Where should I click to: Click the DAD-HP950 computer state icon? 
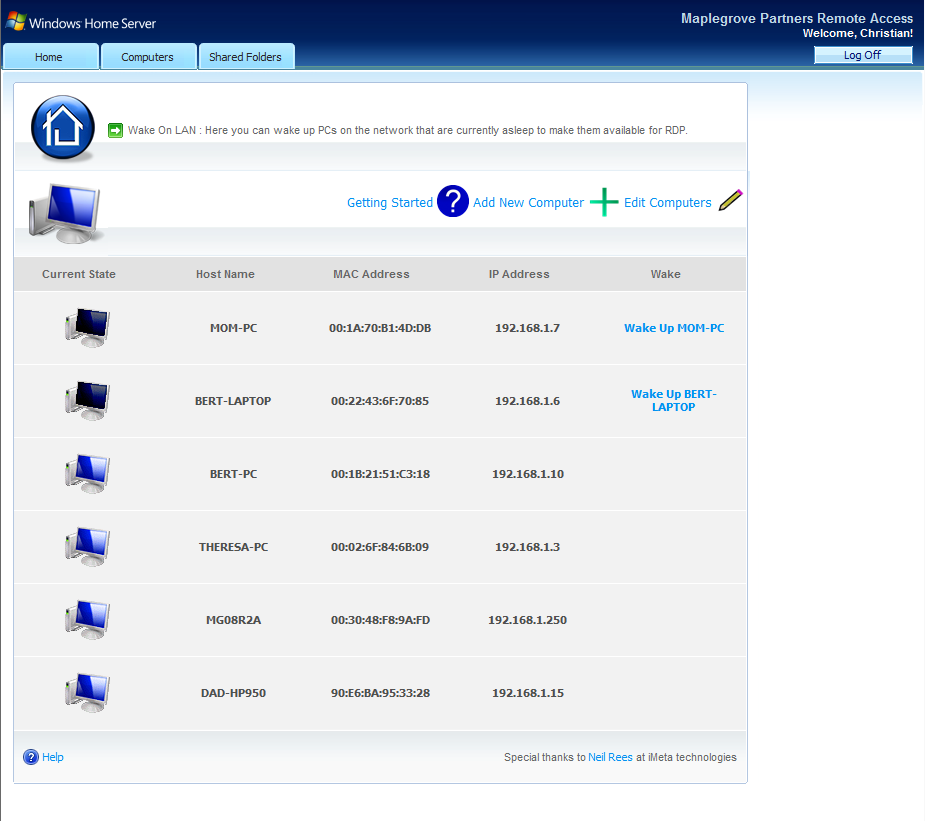pyautogui.click(x=87, y=693)
